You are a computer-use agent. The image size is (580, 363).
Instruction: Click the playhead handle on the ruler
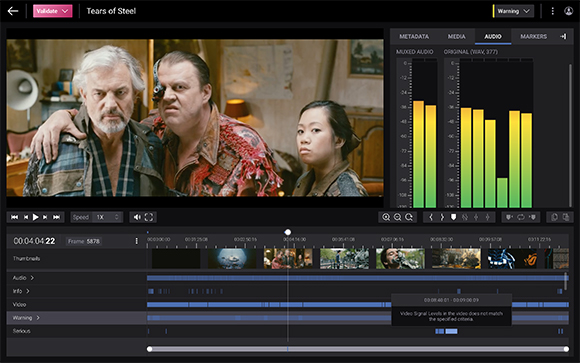[287, 232]
